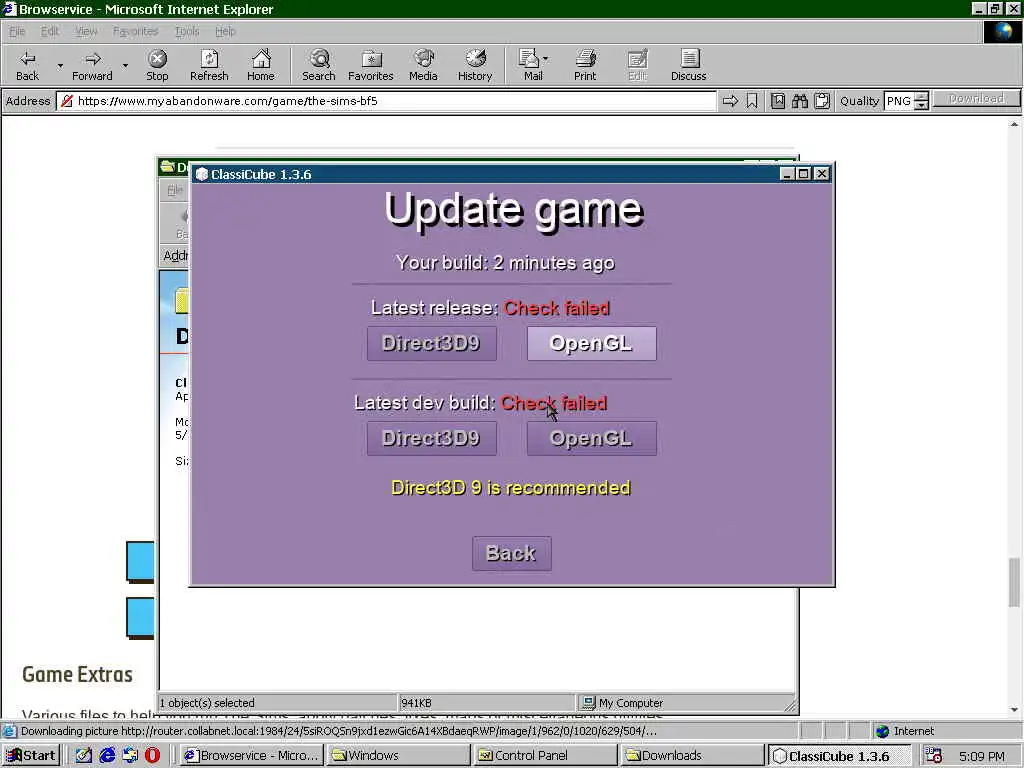
Task: Open the Discuss toolbar button
Action: (x=688, y=65)
